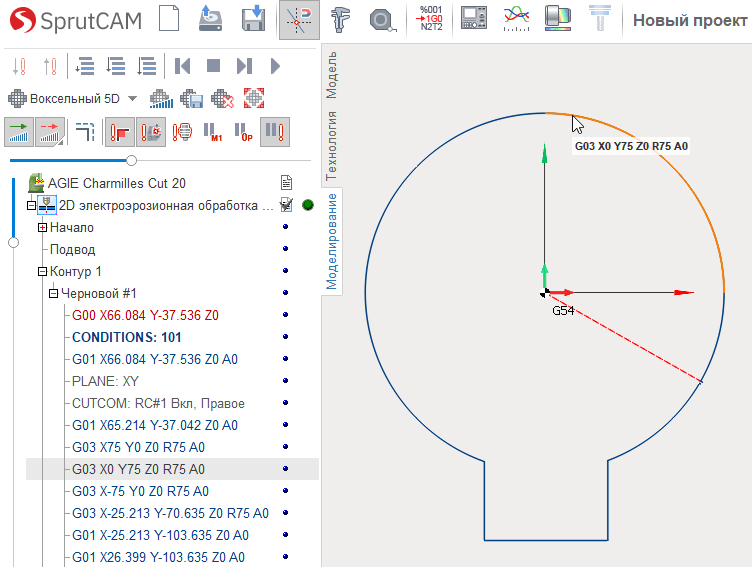Open the NC program postprocessor icon
Screen dimensions: 752x567
click(430, 19)
